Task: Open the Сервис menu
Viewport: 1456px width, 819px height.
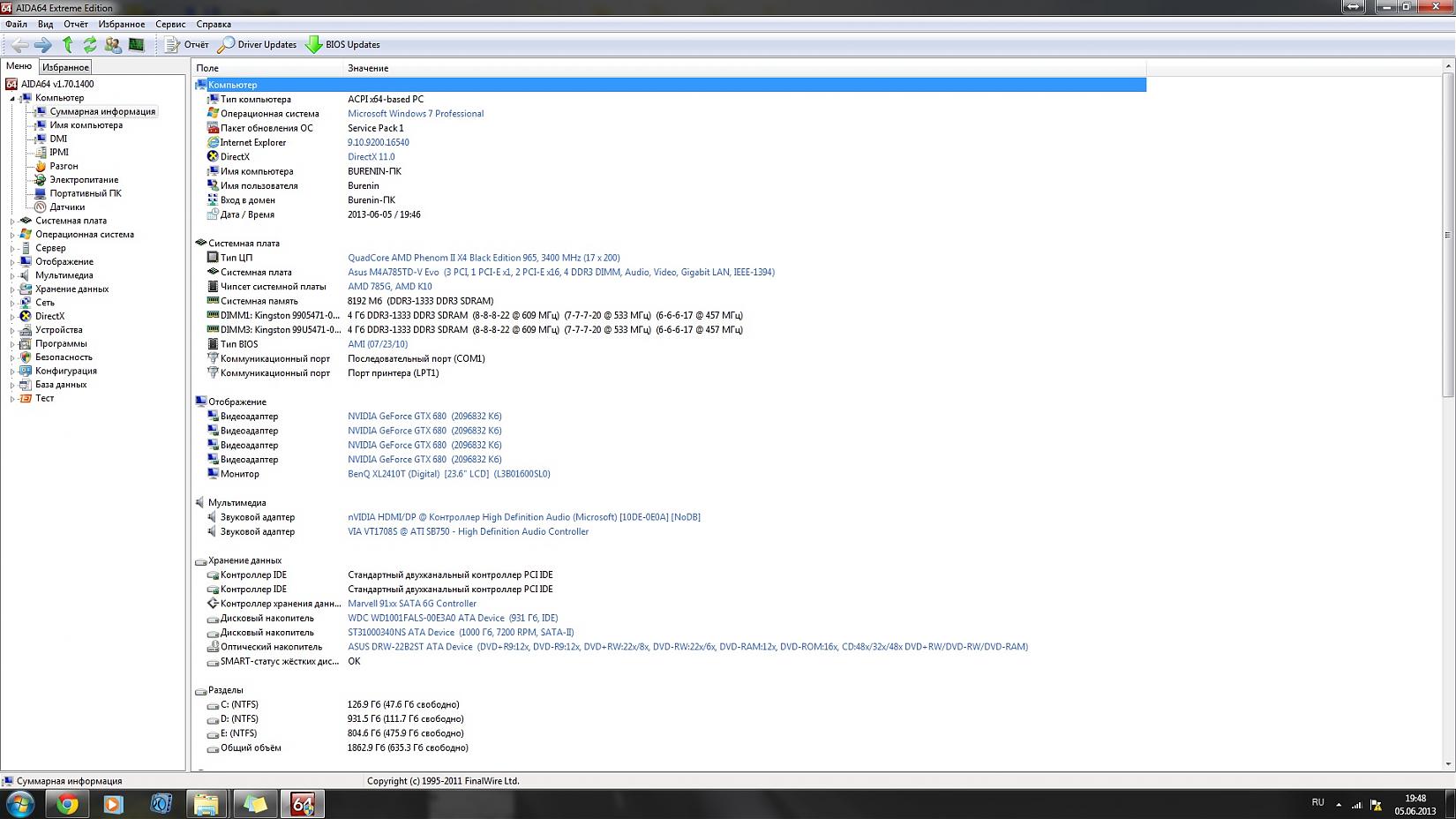Action: pyautogui.click(x=170, y=24)
